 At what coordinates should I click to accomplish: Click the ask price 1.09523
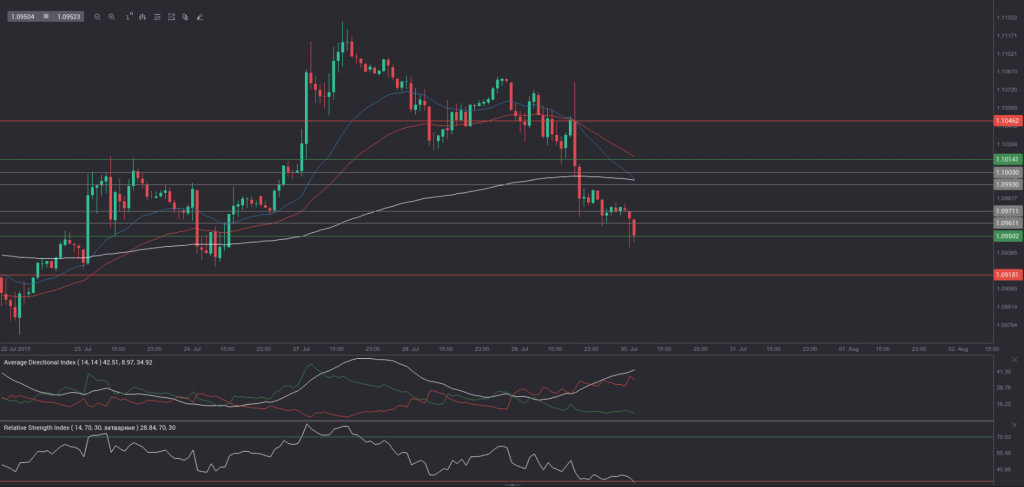pyautogui.click(x=69, y=16)
